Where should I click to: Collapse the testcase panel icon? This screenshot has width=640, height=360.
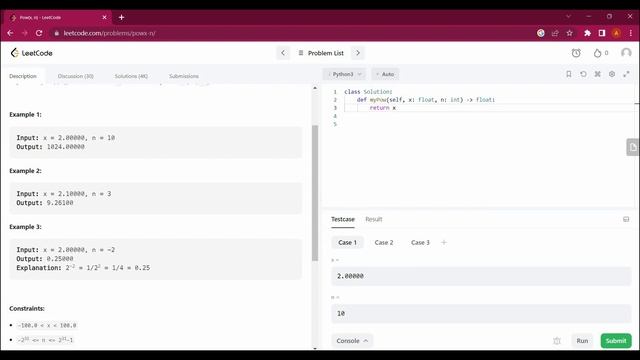626,220
